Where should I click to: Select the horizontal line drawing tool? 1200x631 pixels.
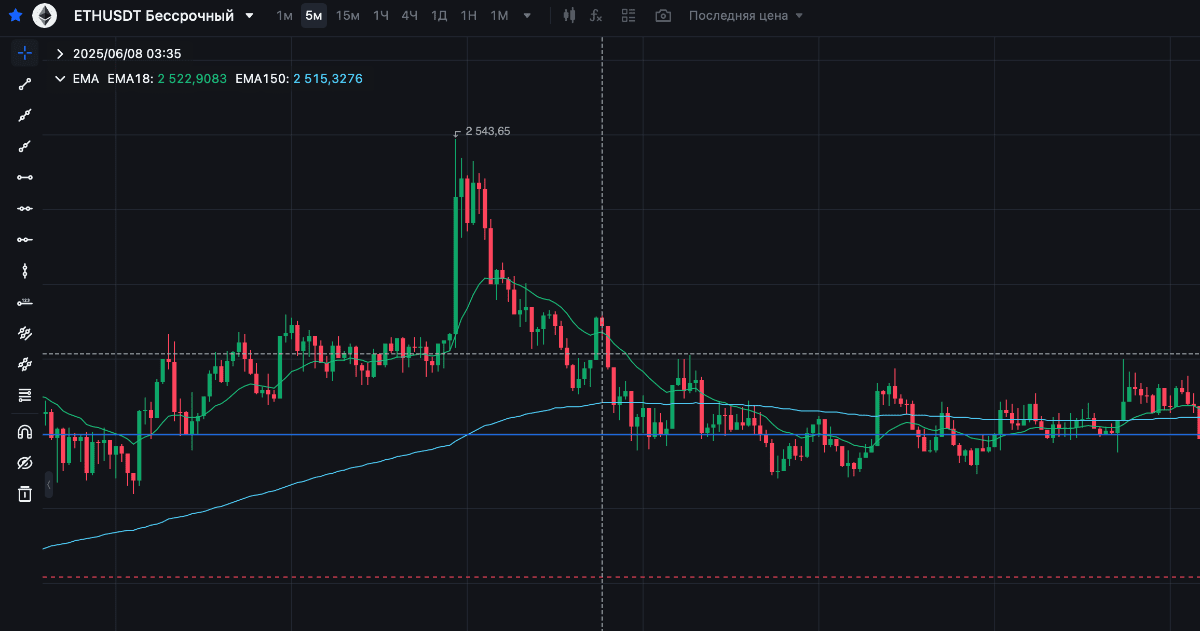click(x=25, y=177)
